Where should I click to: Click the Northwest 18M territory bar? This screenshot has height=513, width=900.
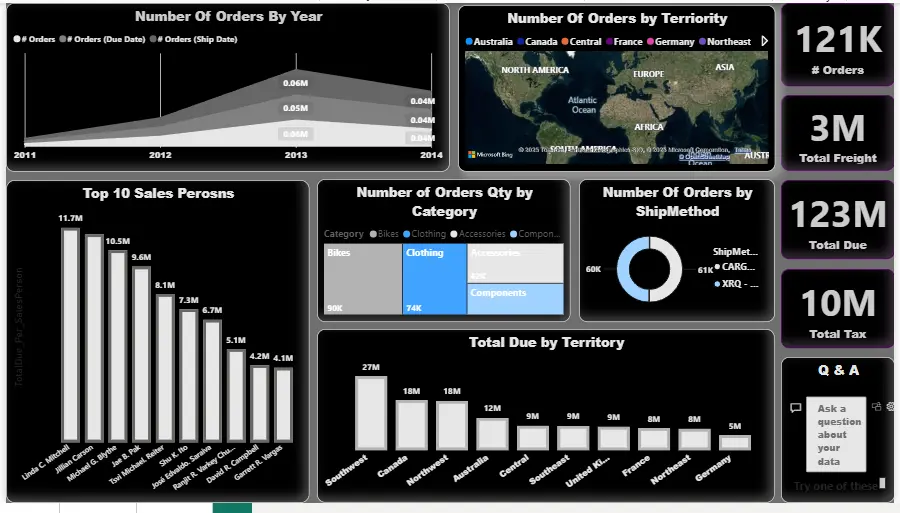click(452, 425)
